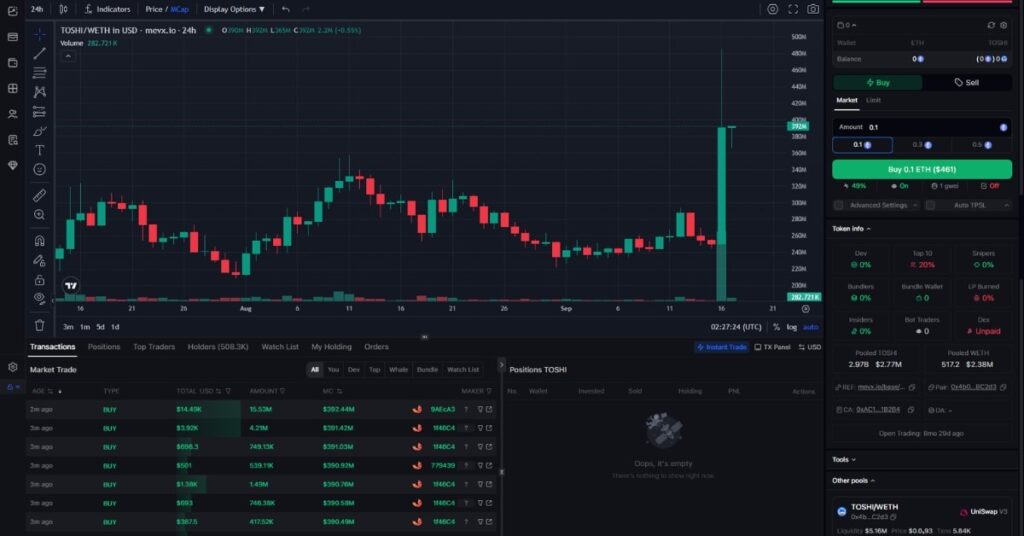Viewport: 1024px width, 536px height.
Task: Remove drawings with the trash icon
Action: pyautogui.click(x=39, y=325)
